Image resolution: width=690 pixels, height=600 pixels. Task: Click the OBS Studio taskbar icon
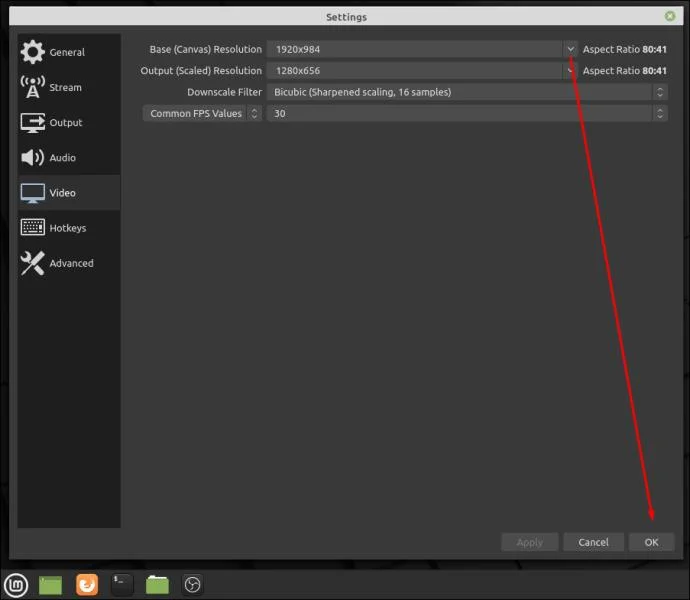point(192,585)
